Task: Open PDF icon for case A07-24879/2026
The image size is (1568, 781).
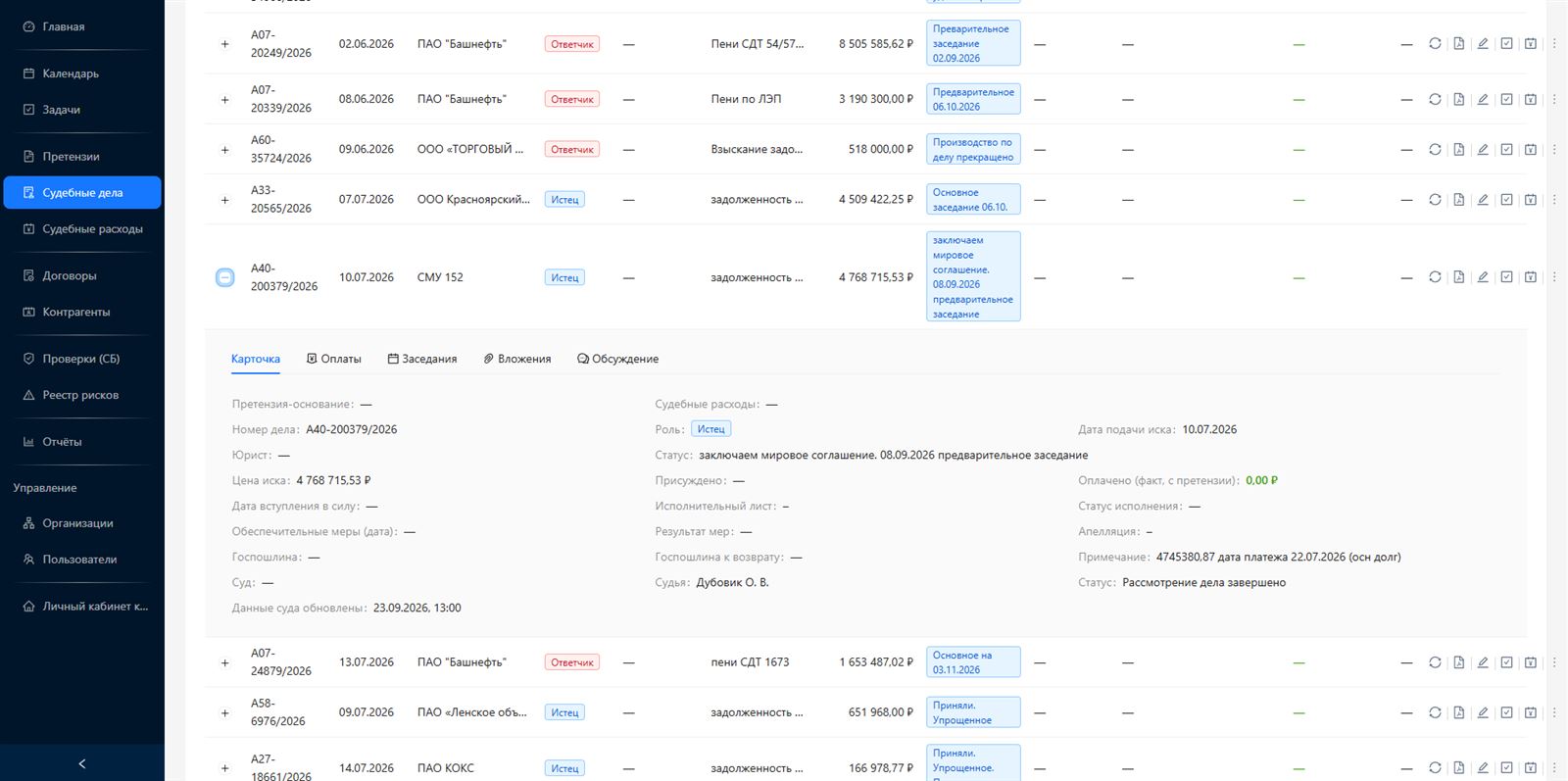Action: click(x=1459, y=662)
